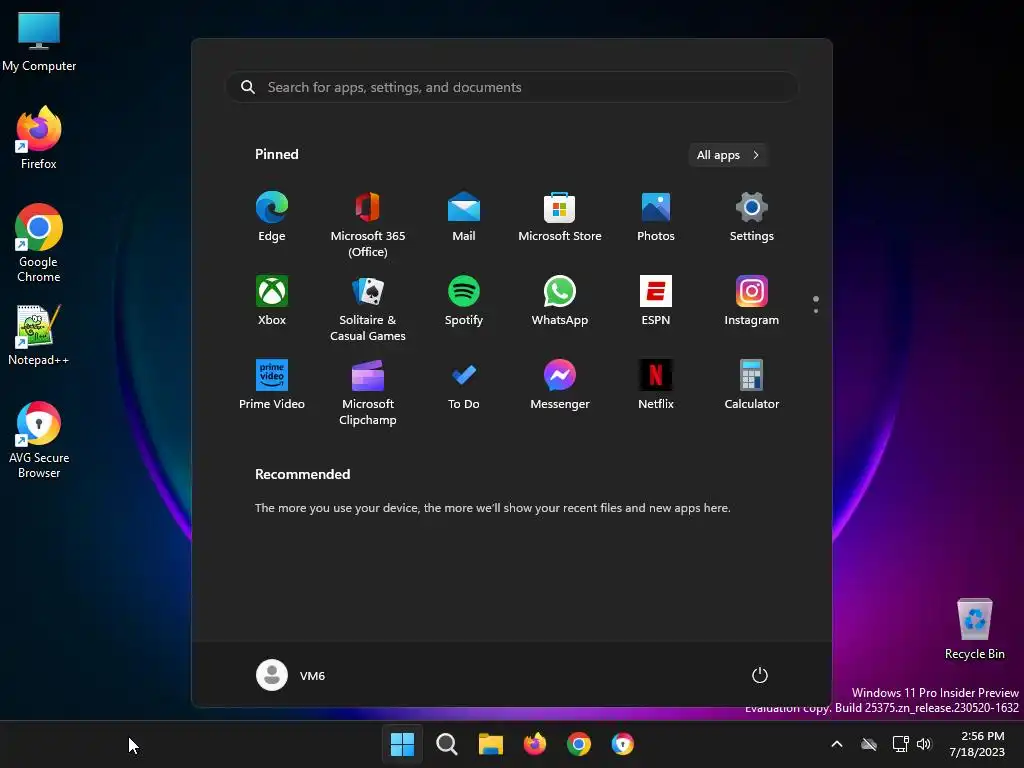Image resolution: width=1024 pixels, height=768 pixels.
Task: Launch the To Do app
Action: click(x=464, y=385)
